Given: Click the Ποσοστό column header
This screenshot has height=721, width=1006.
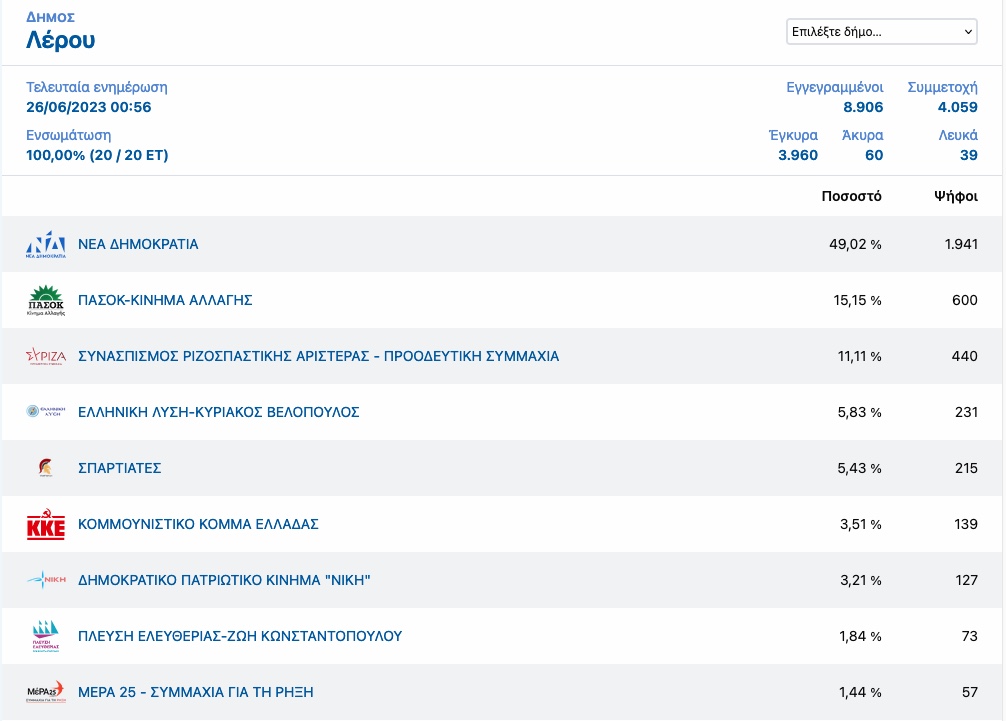Looking at the screenshot, I should point(851,196).
